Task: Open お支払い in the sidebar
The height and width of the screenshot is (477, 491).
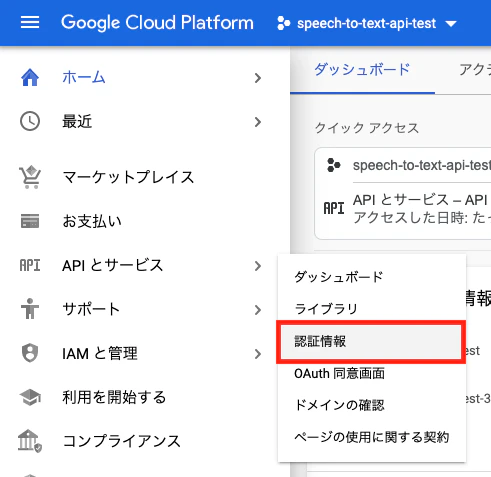Action: tap(92, 221)
